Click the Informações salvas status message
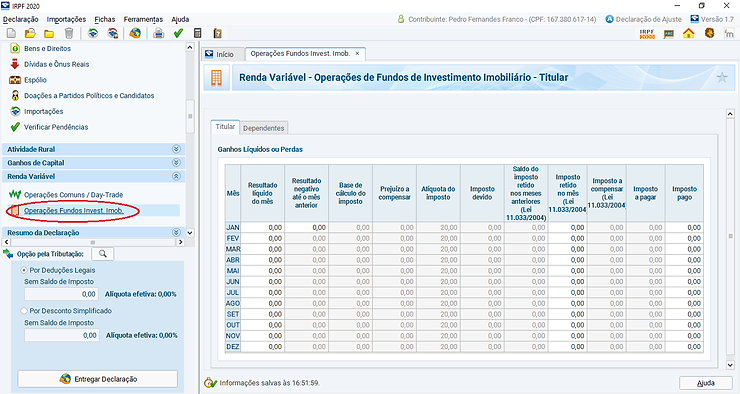Viewport: 740px width, 394px height. tap(269, 383)
